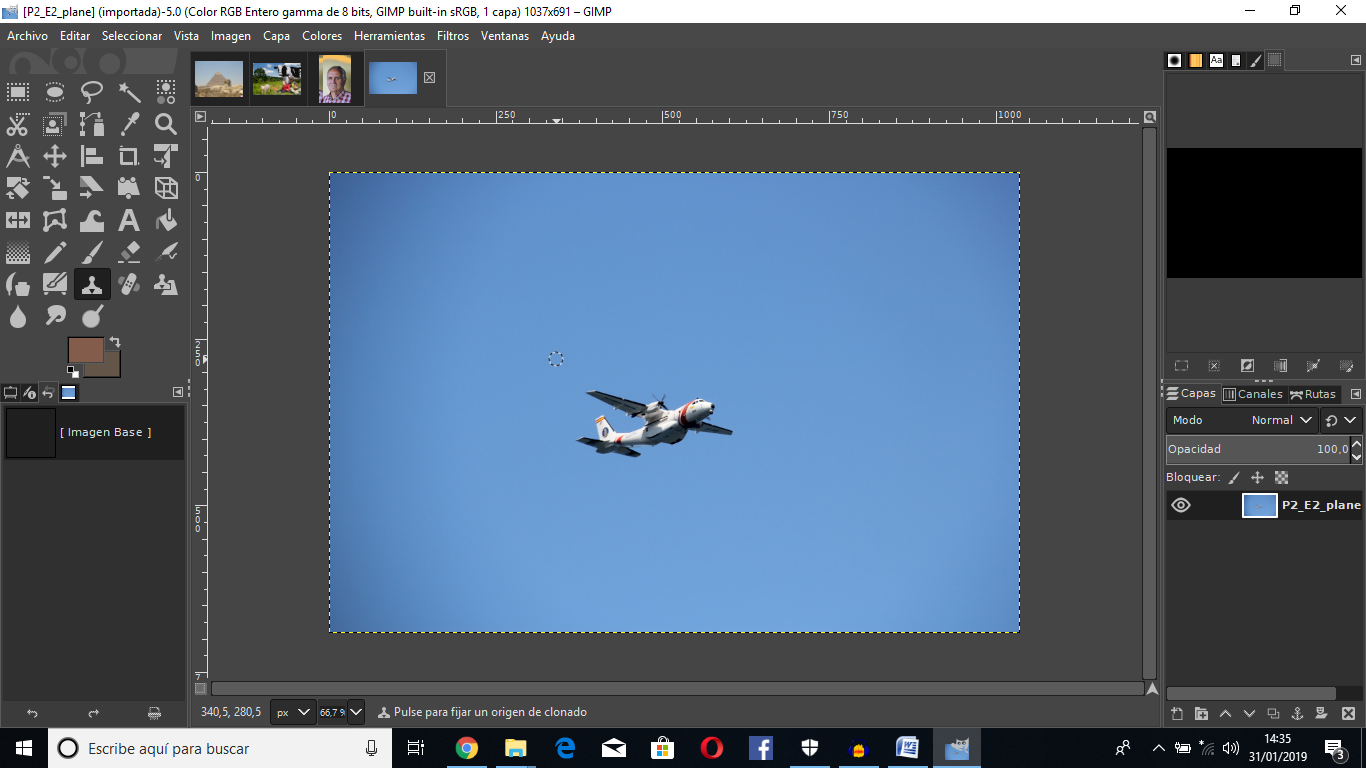Click the foreground color swatch
The height and width of the screenshot is (768, 1366).
[85, 349]
